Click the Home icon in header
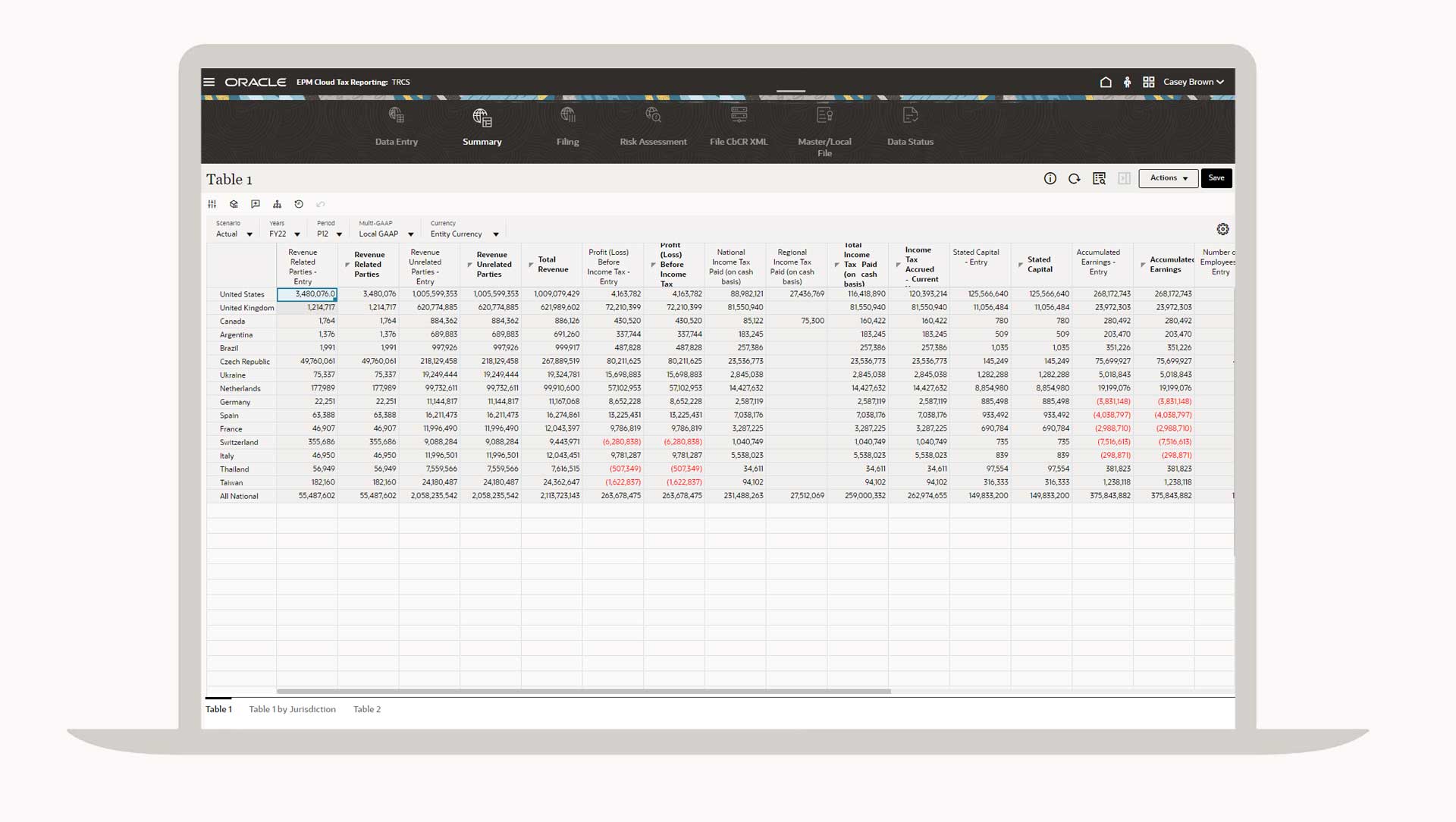Image resolution: width=1456 pixels, height=822 pixels. pos(1106,82)
